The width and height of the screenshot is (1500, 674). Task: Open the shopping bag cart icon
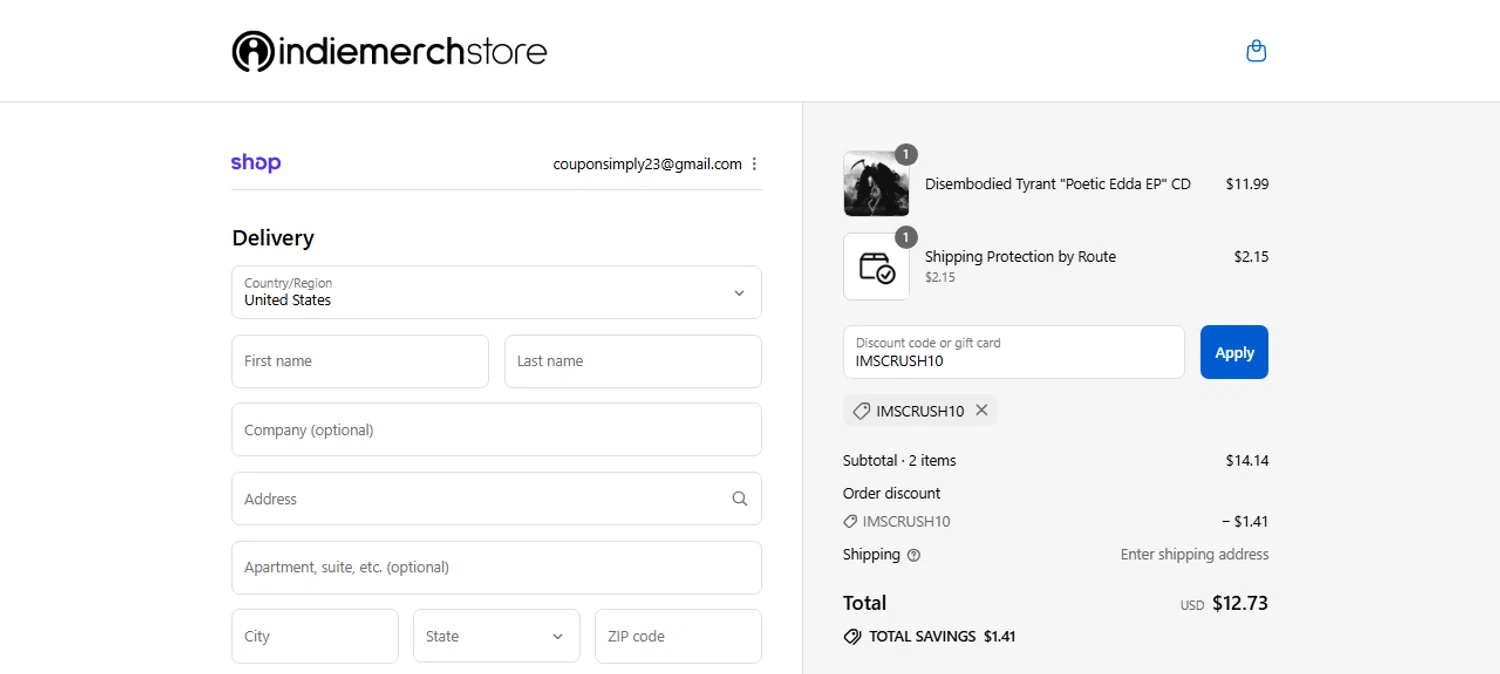[1256, 51]
